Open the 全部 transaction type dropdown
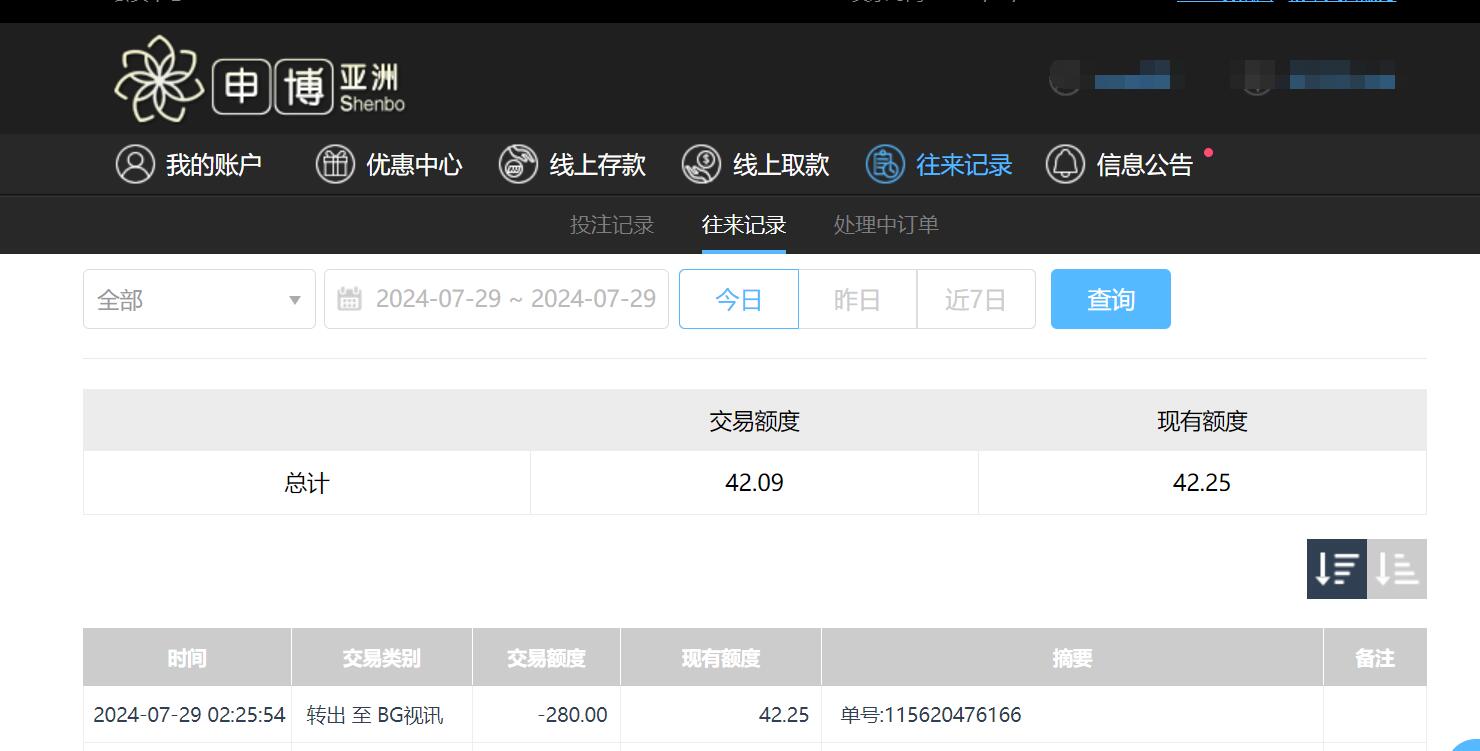 [x=180, y=299]
